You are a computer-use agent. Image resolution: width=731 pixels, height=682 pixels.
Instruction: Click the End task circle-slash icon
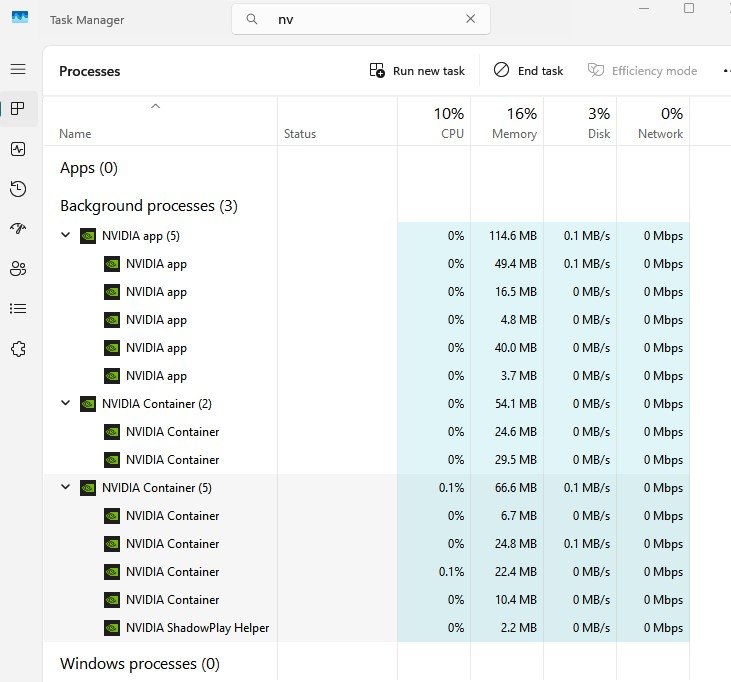(501, 70)
